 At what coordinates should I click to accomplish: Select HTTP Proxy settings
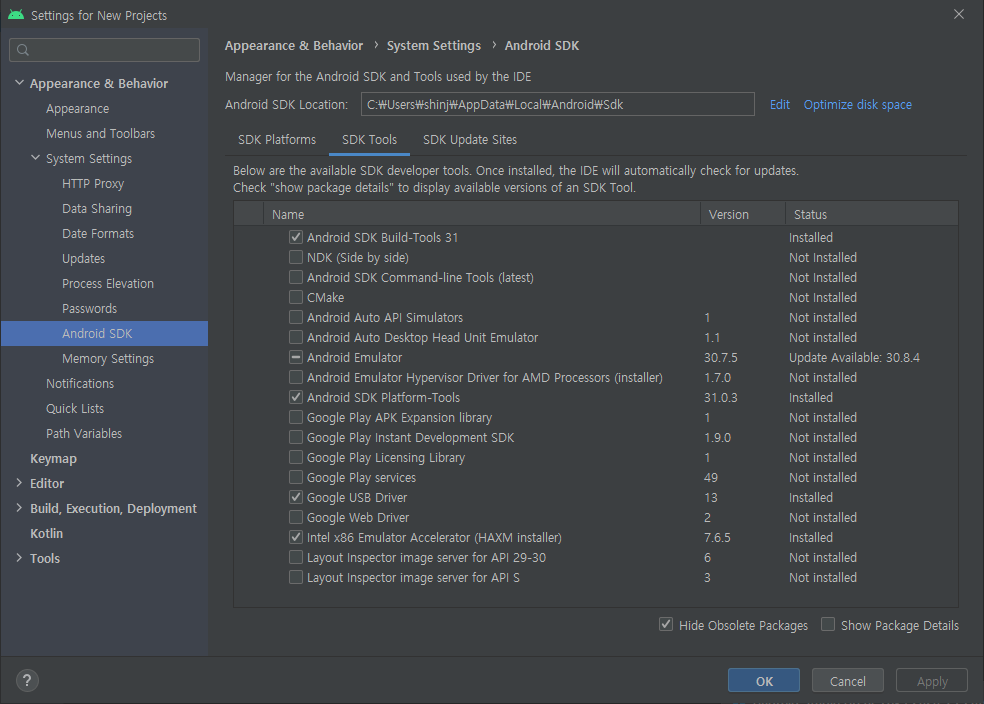pyautogui.click(x=93, y=183)
